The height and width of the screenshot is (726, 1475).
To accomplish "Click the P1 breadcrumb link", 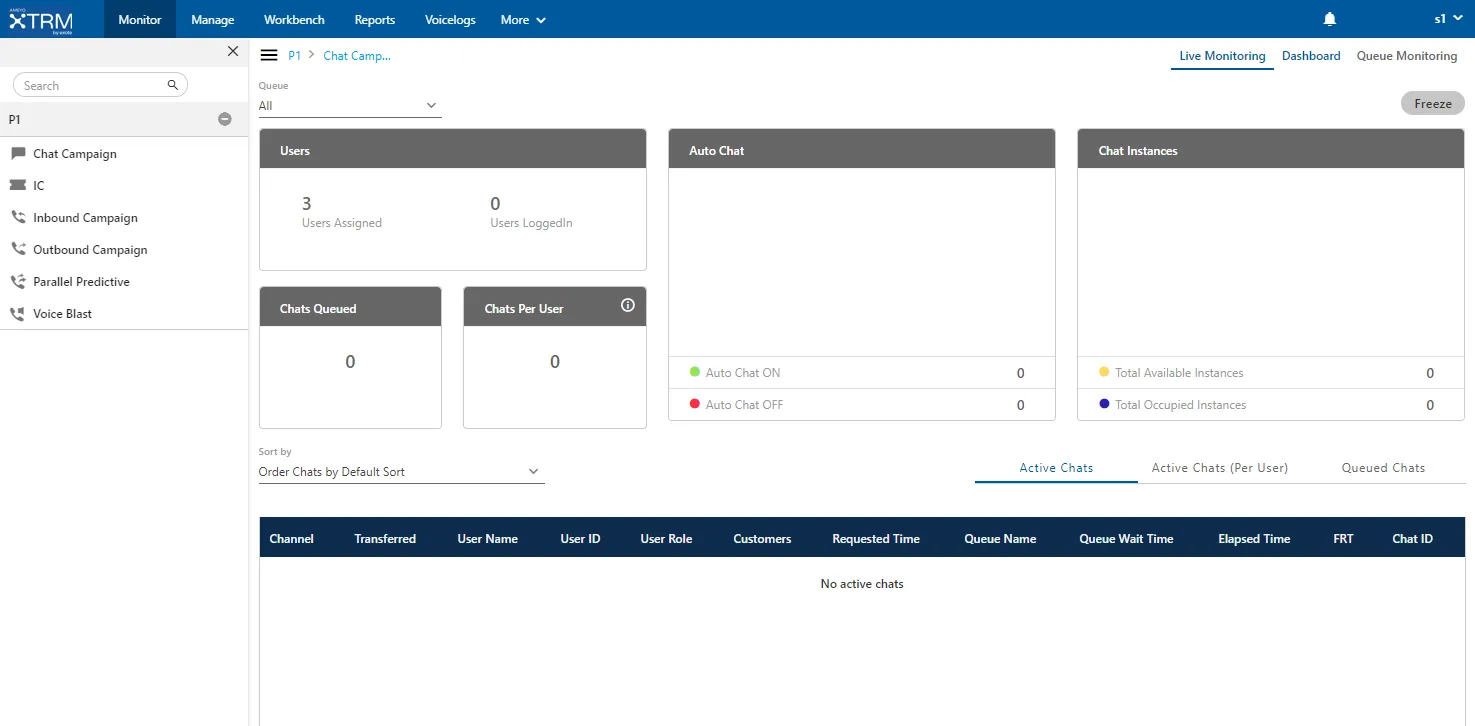I will [x=295, y=56].
